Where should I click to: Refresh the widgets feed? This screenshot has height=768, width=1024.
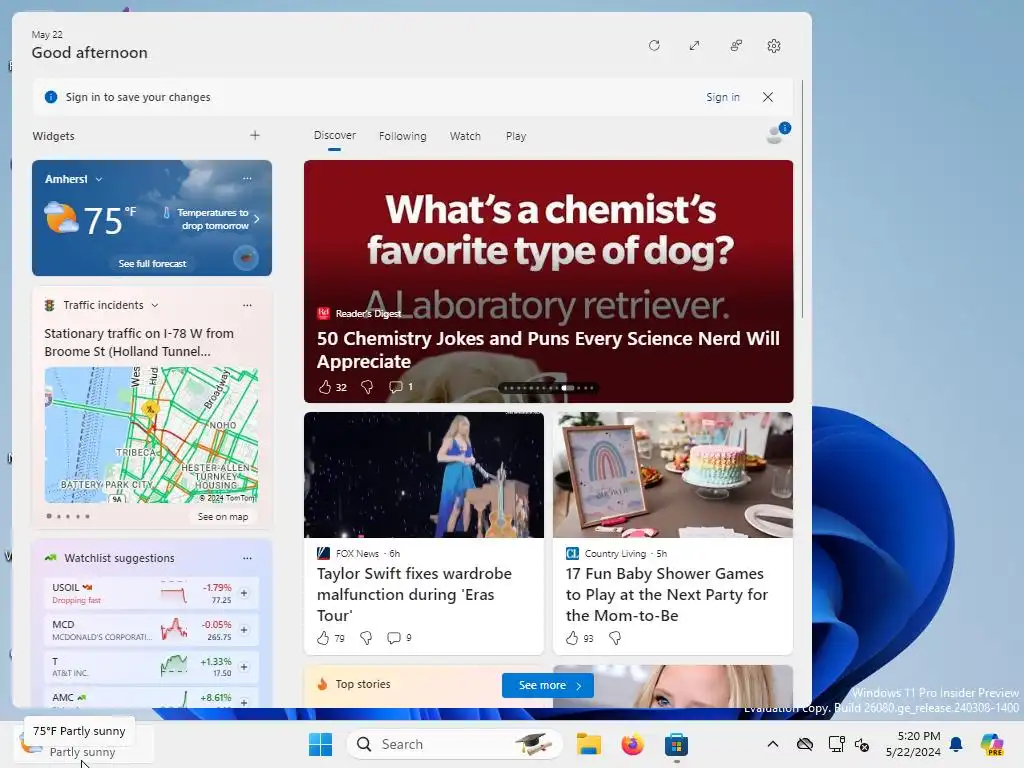coord(654,46)
